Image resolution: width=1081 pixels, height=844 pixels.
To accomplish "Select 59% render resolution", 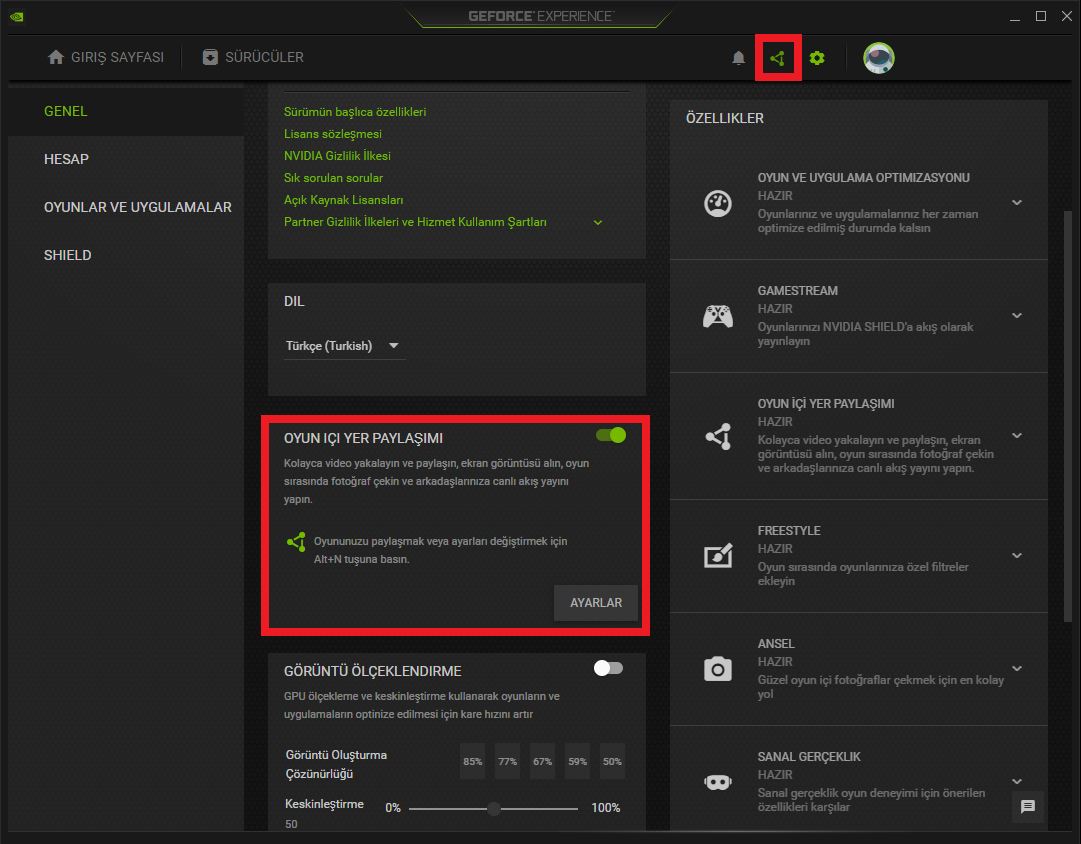I will click(x=578, y=761).
